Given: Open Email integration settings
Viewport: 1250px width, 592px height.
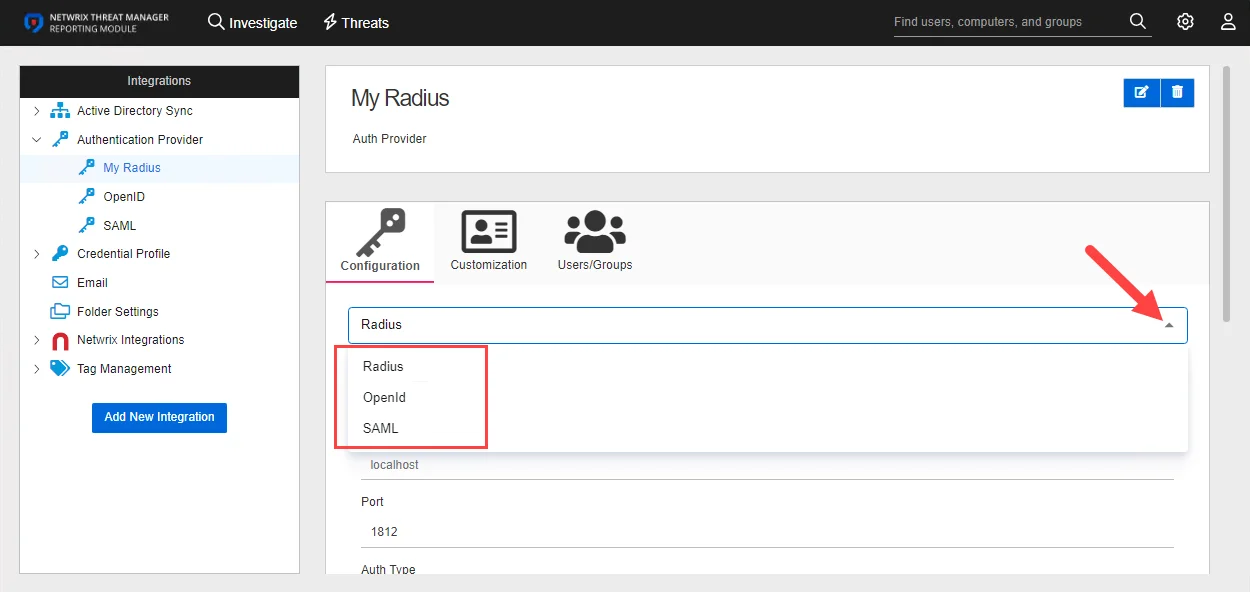Looking at the screenshot, I should pyautogui.click(x=92, y=283).
